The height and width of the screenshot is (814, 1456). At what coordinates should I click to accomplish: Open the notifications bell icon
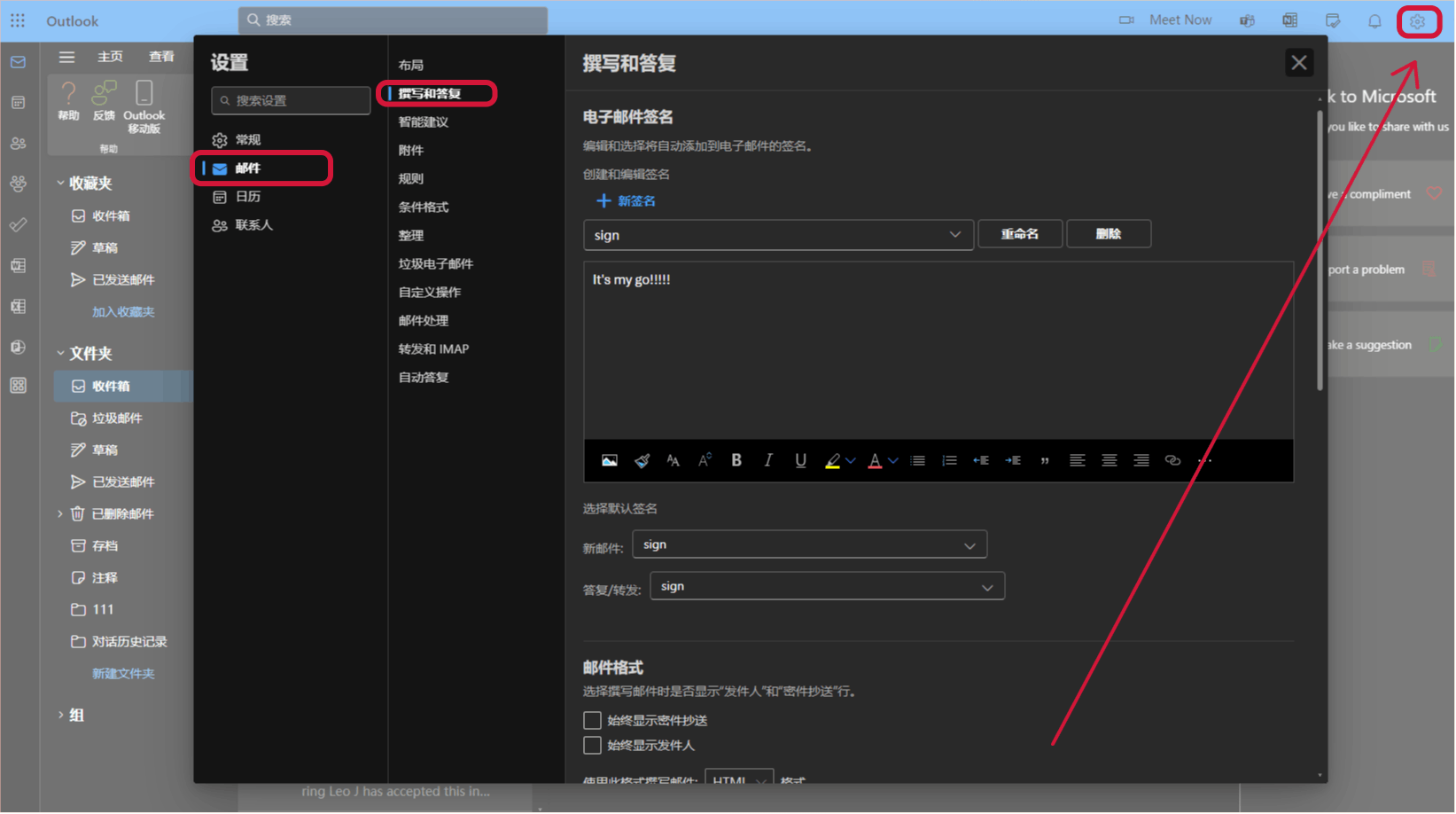[x=1375, y=21]
